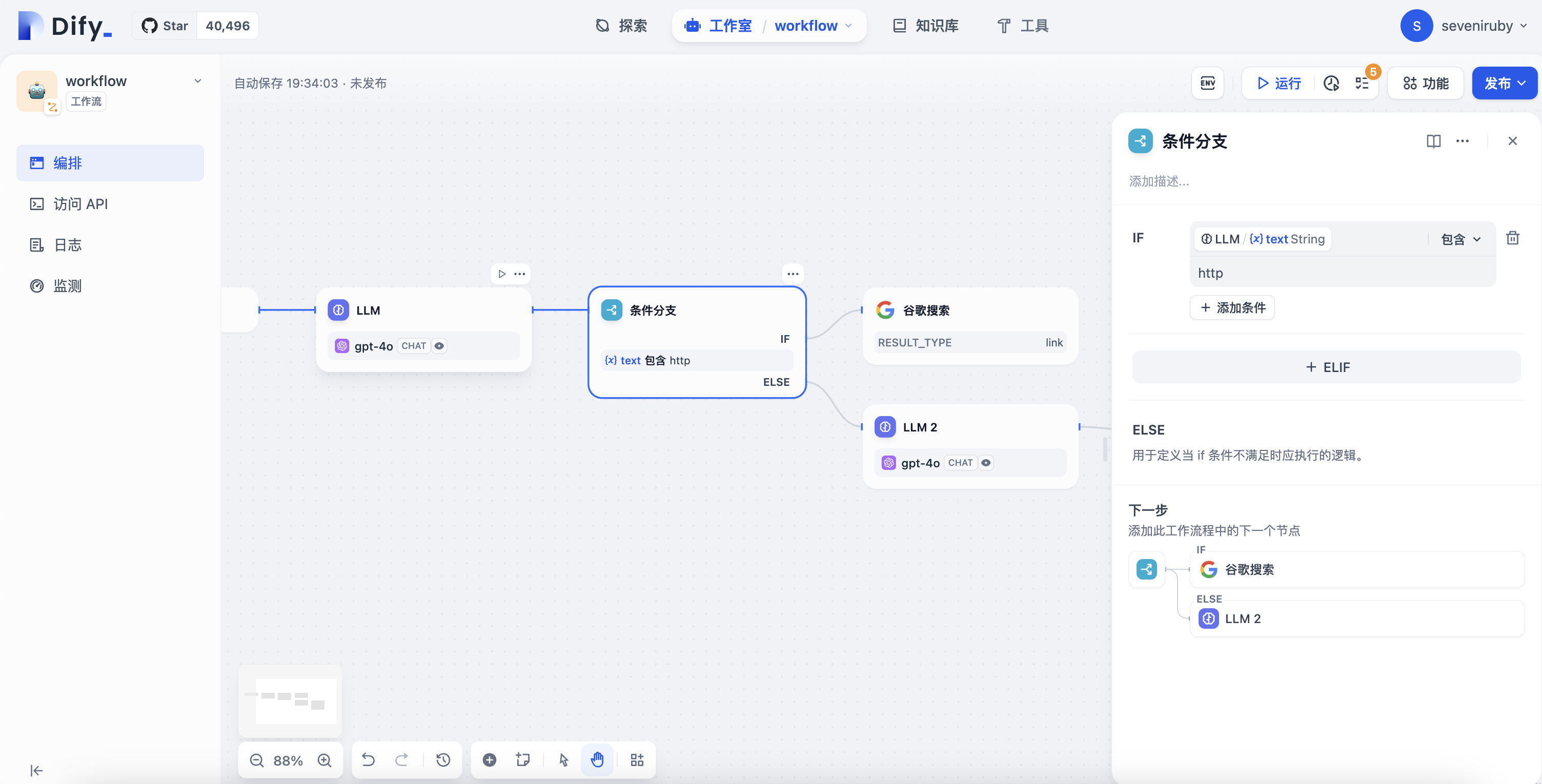Switch to pointer mode

(x=563, y=760)
